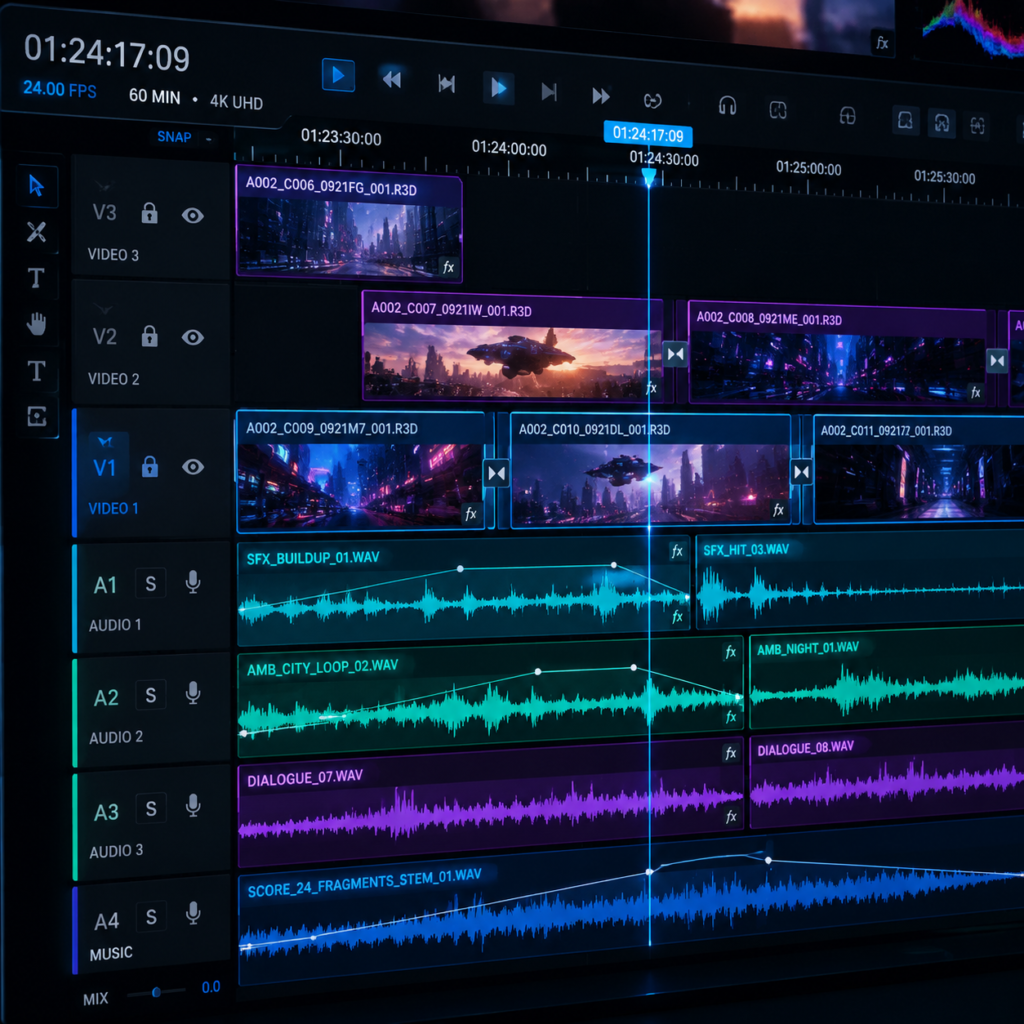Viewport: 1024px width, 1024px height.
Task: Click the highlighted blue play button
Action: point(338,75)
